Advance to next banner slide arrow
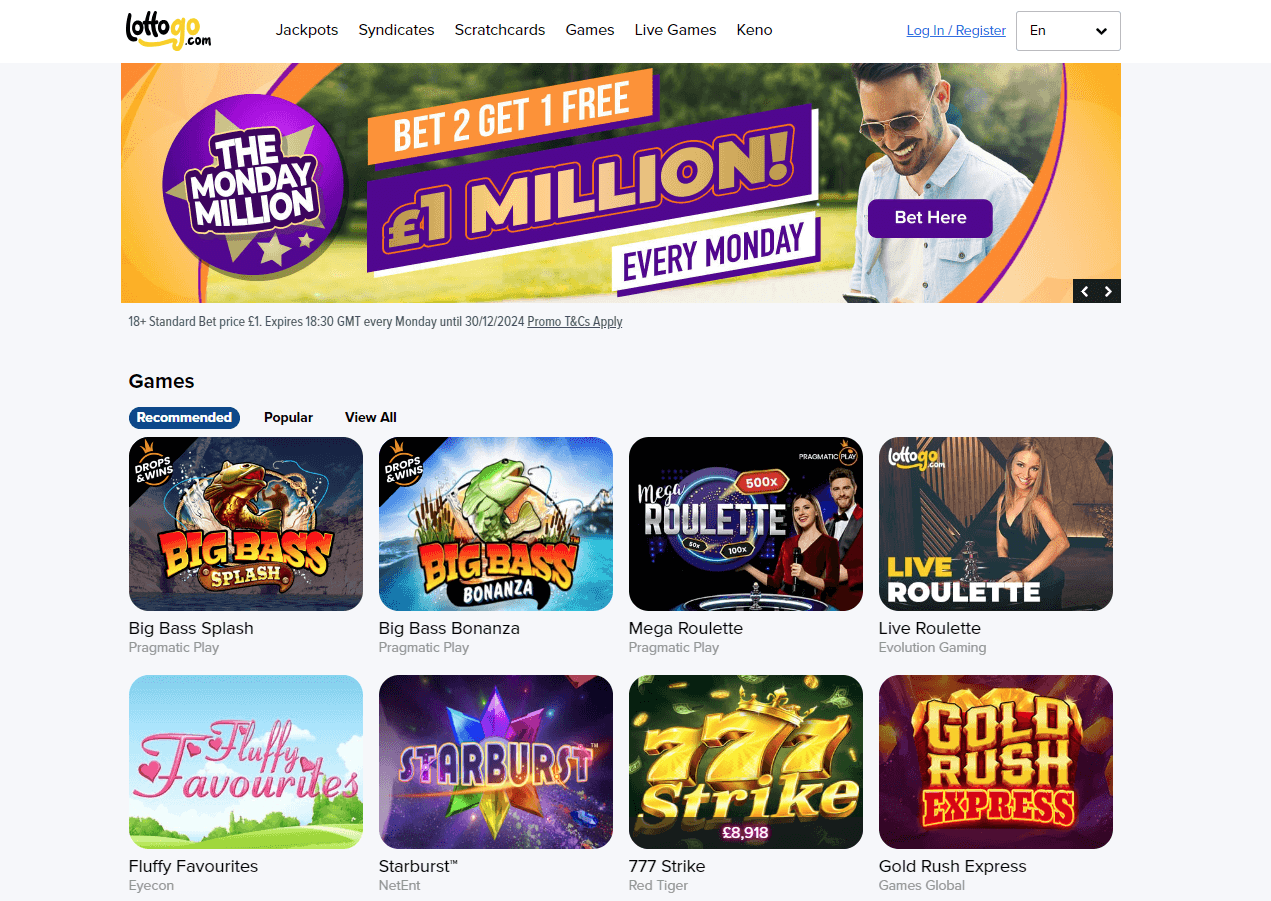The width and height of the screenshot is (1271, 901). [x=1109, y=291]
